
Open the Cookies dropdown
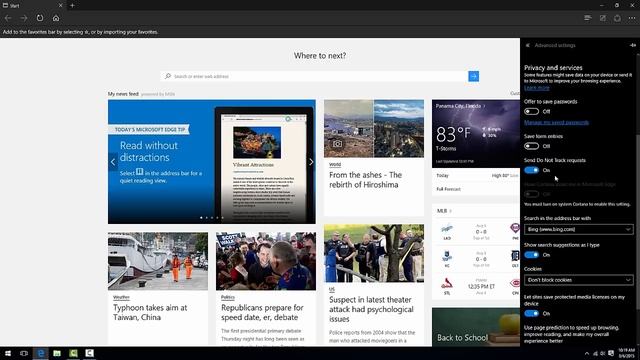578,280
